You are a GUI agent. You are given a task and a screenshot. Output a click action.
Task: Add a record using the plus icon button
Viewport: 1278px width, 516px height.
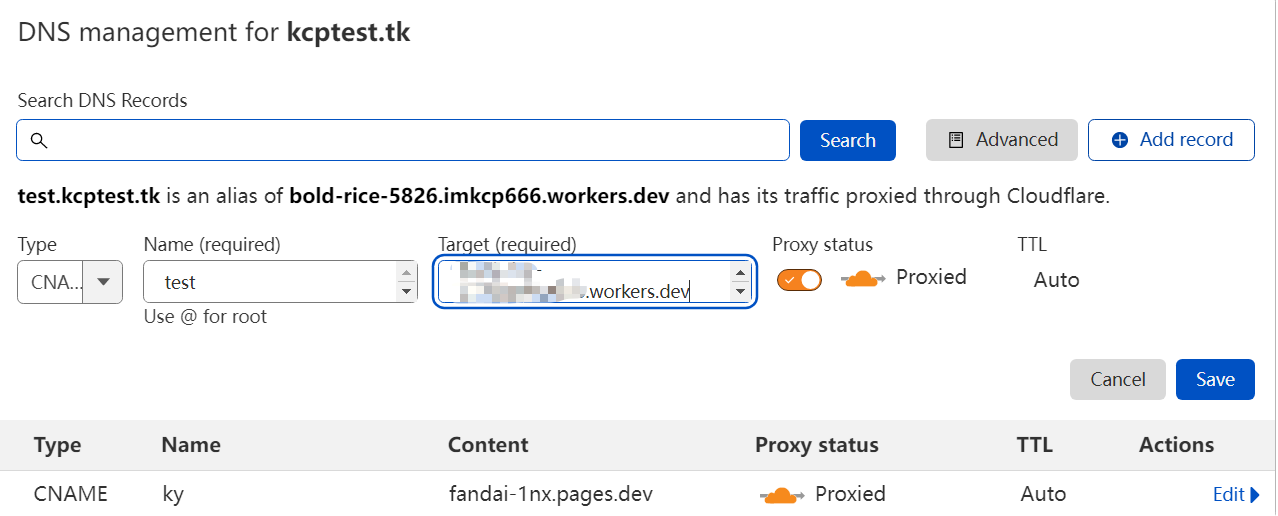point(1171,140)
